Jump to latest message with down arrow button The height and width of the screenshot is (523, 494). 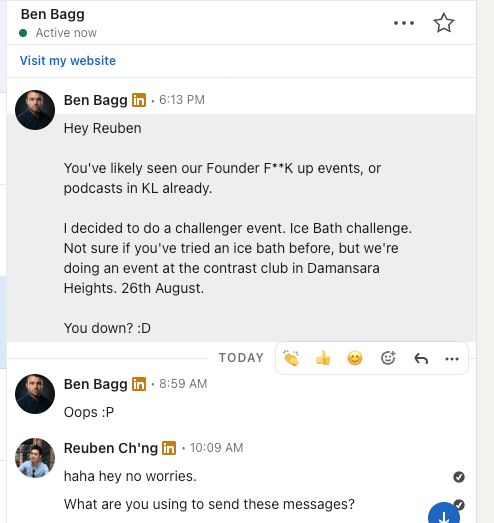(x=444, y=515)
